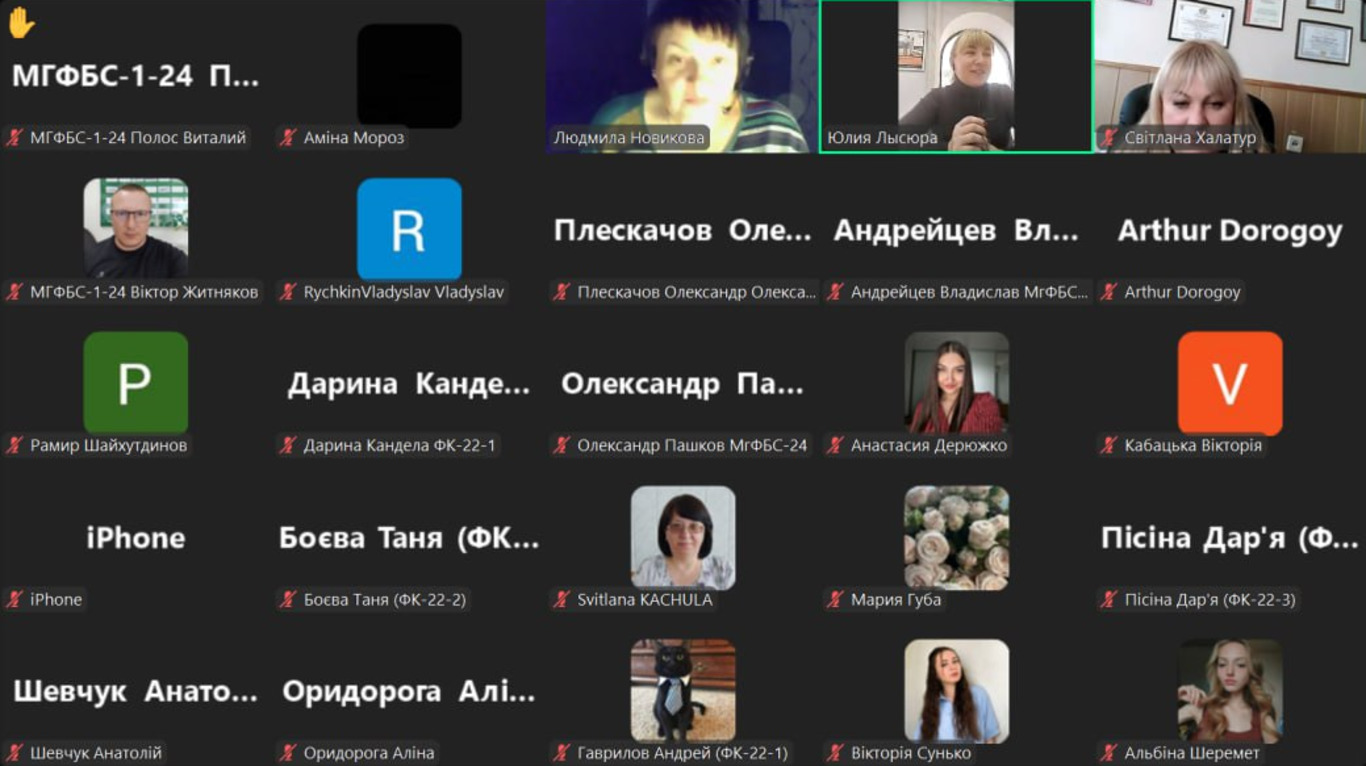Click the large 'Пісіна Дар'я (Ф...' name text
This screenshot has width=1366, height=766.
tap(1230, 538)
